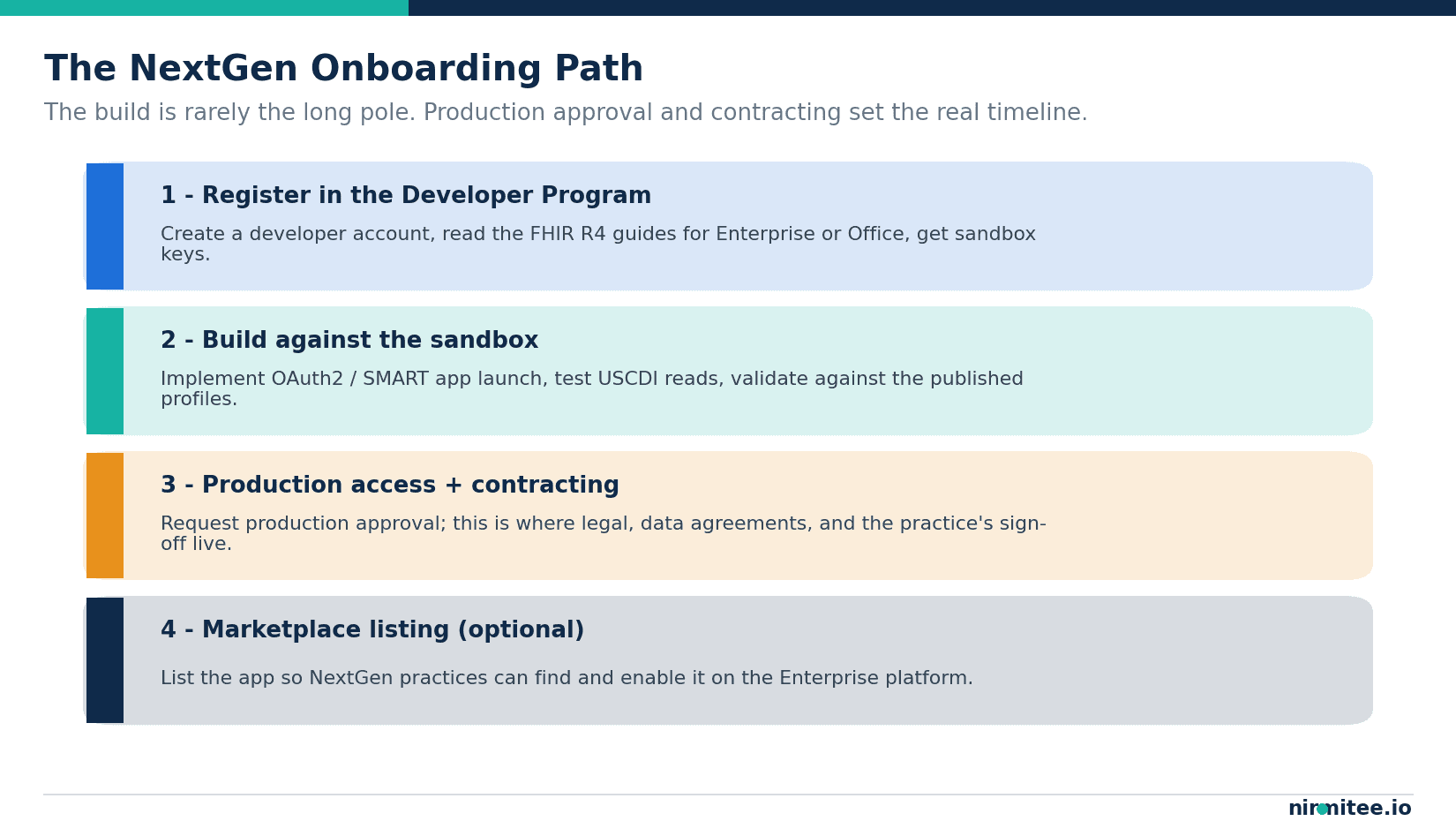The height and width of the screenshot is (821, 1456).
Task: Click the blue accent bar of step 1 card
Action: pos(105,226)
